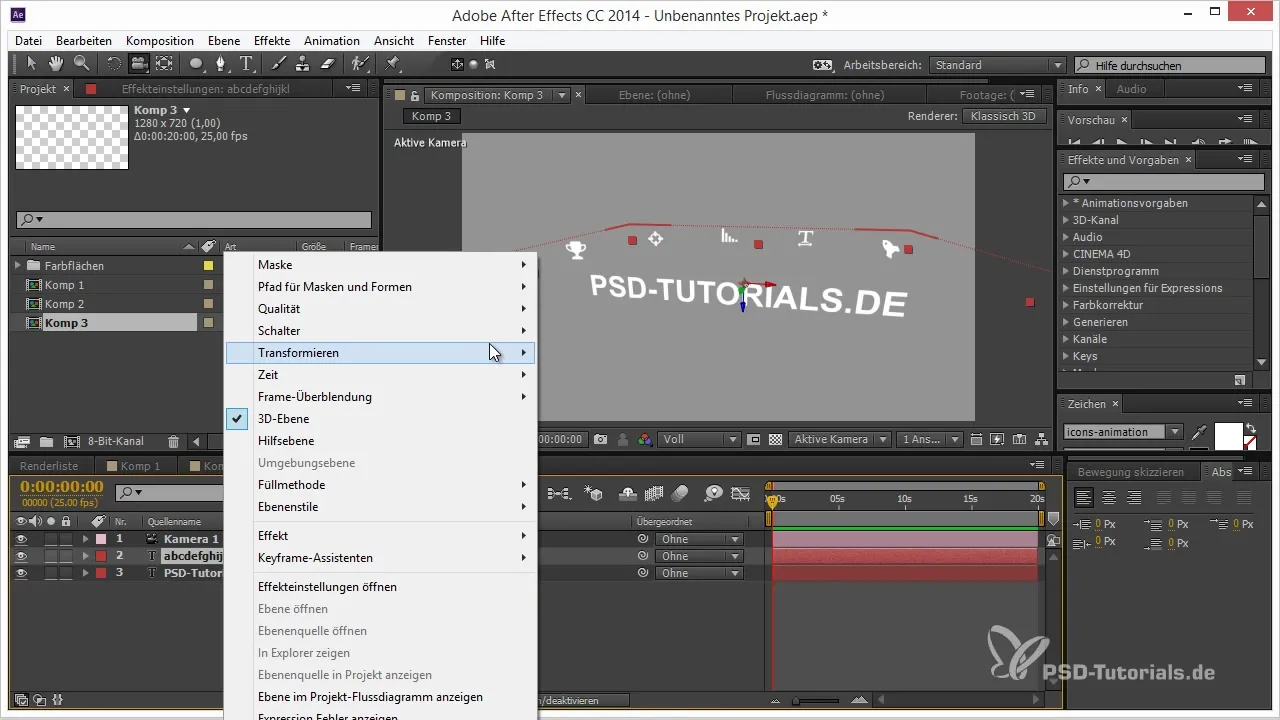The width and height of the screenshot is (1280, 720).
Task: Hide the Kamera 1 layer eye
Action: click(21, 539)
